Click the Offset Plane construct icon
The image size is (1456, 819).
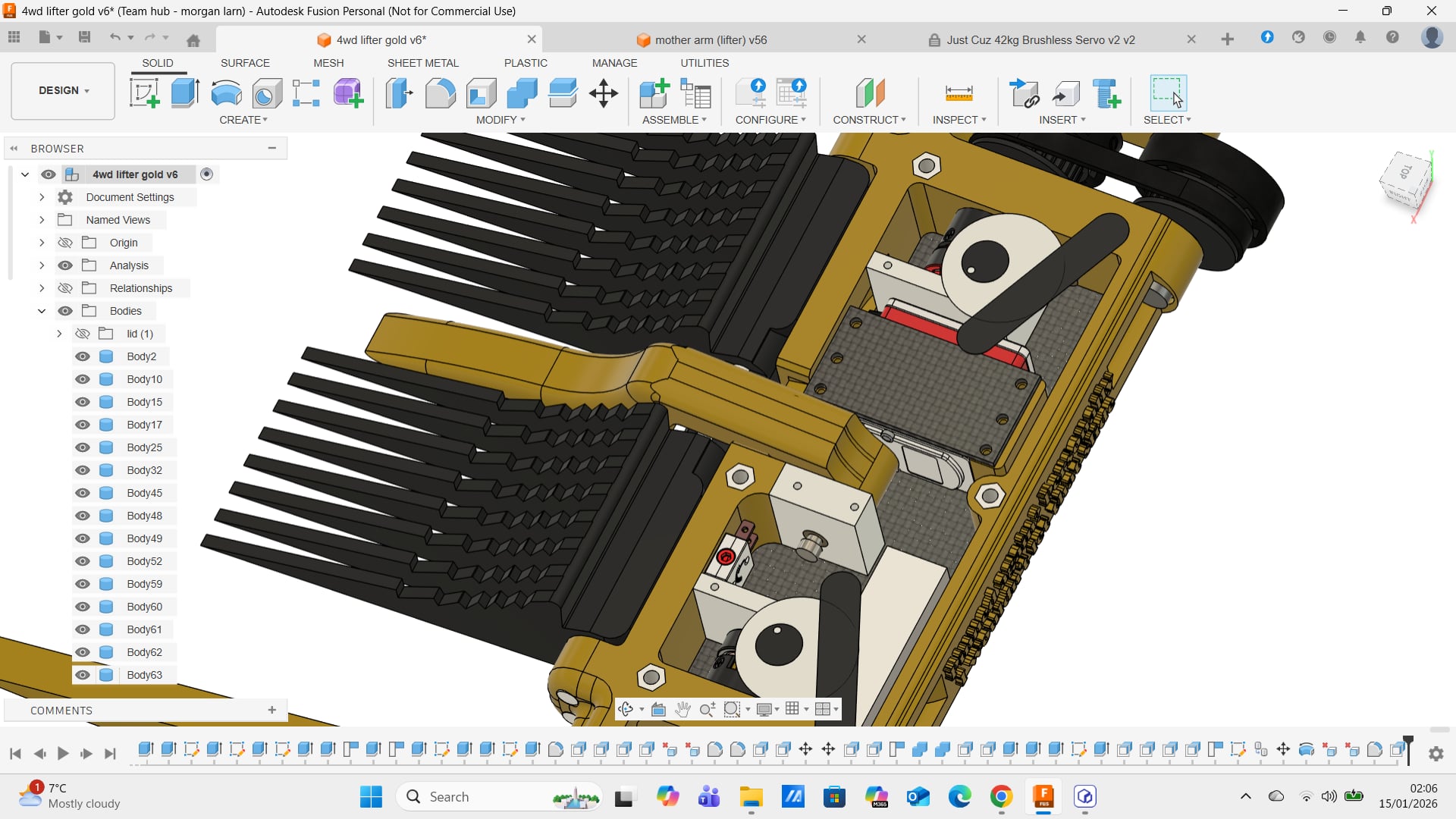[x=870, y=93]
